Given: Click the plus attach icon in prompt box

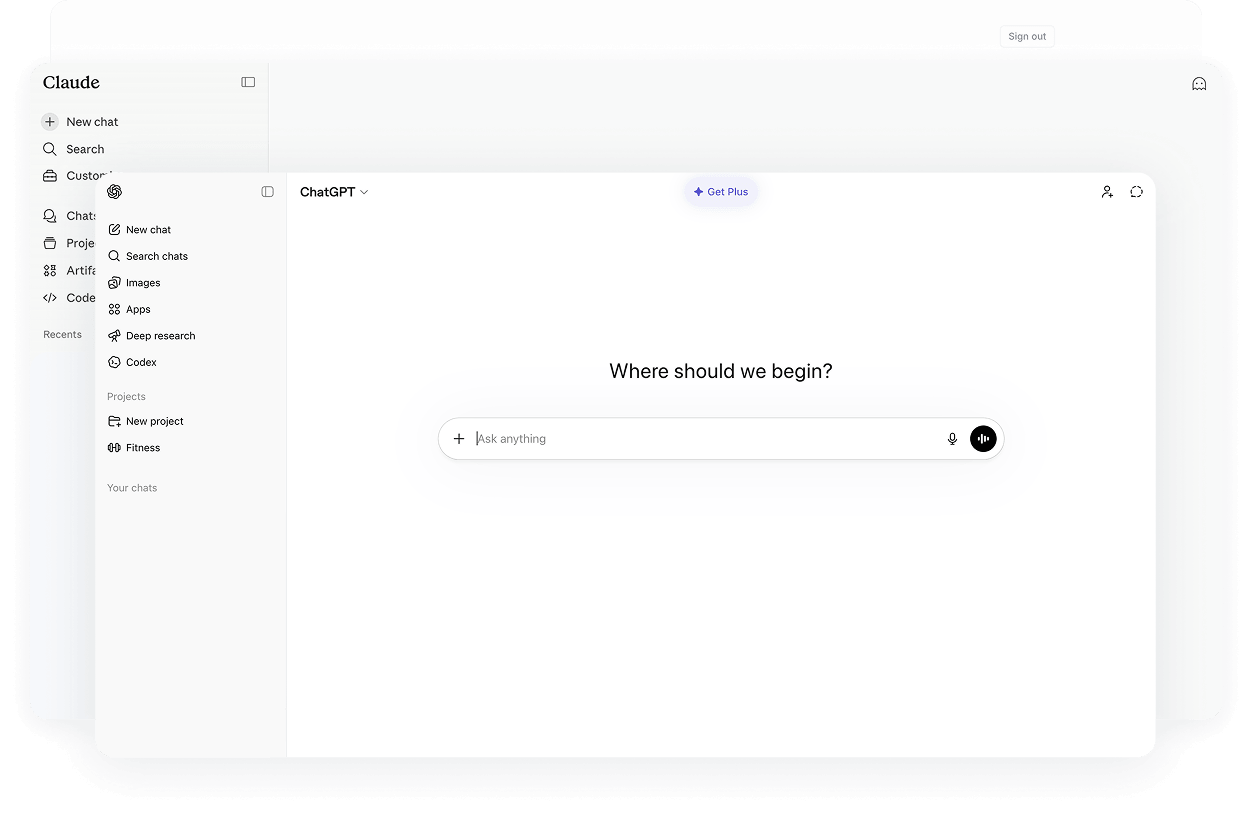Looking at the screenshot, I should pyautogui.click(x=459, y=439).
